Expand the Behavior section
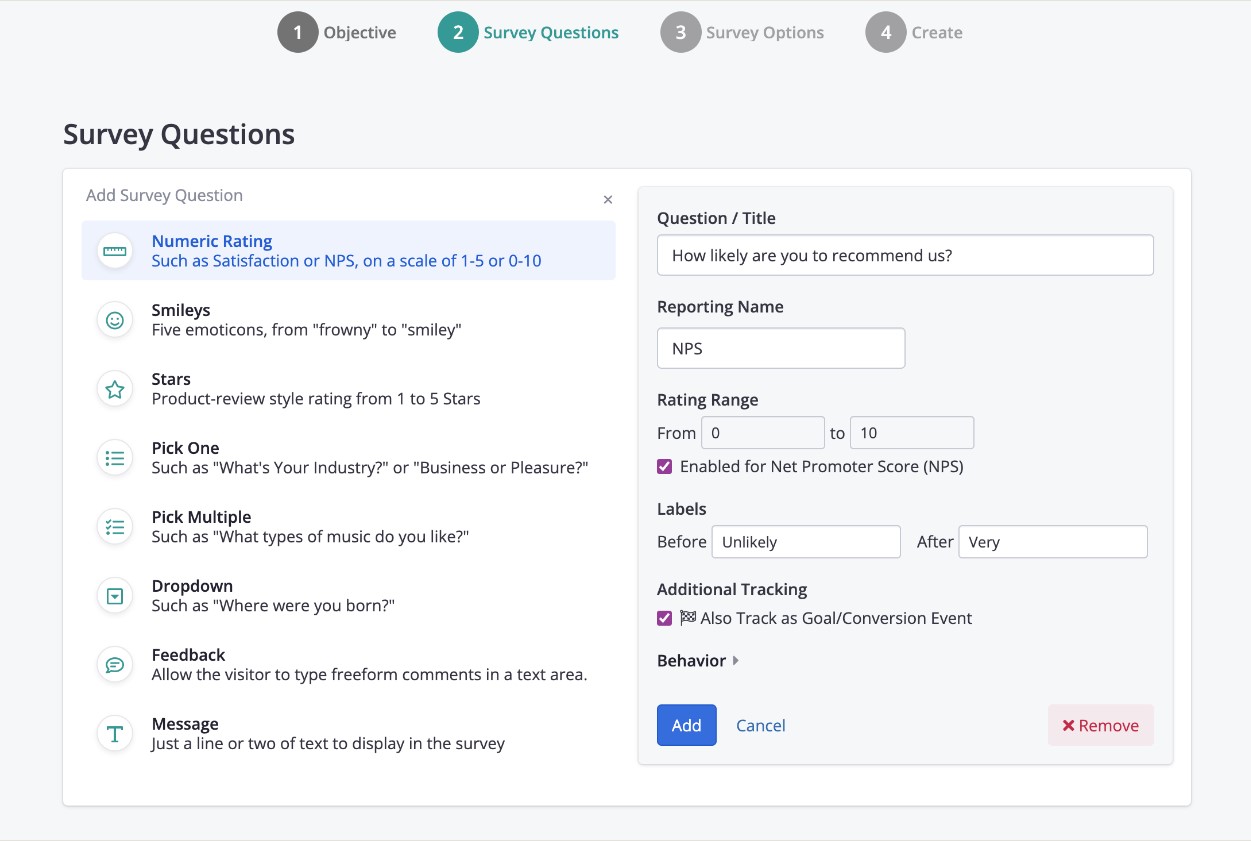1251x841 pixels. [698, 661]
